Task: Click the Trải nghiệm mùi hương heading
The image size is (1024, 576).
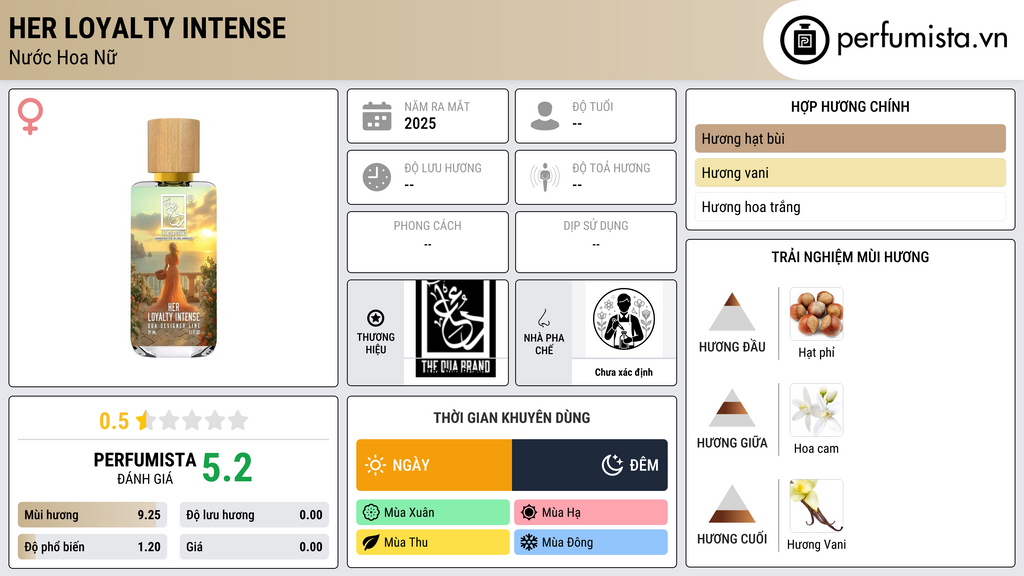Action: click(x=850, y=257)
